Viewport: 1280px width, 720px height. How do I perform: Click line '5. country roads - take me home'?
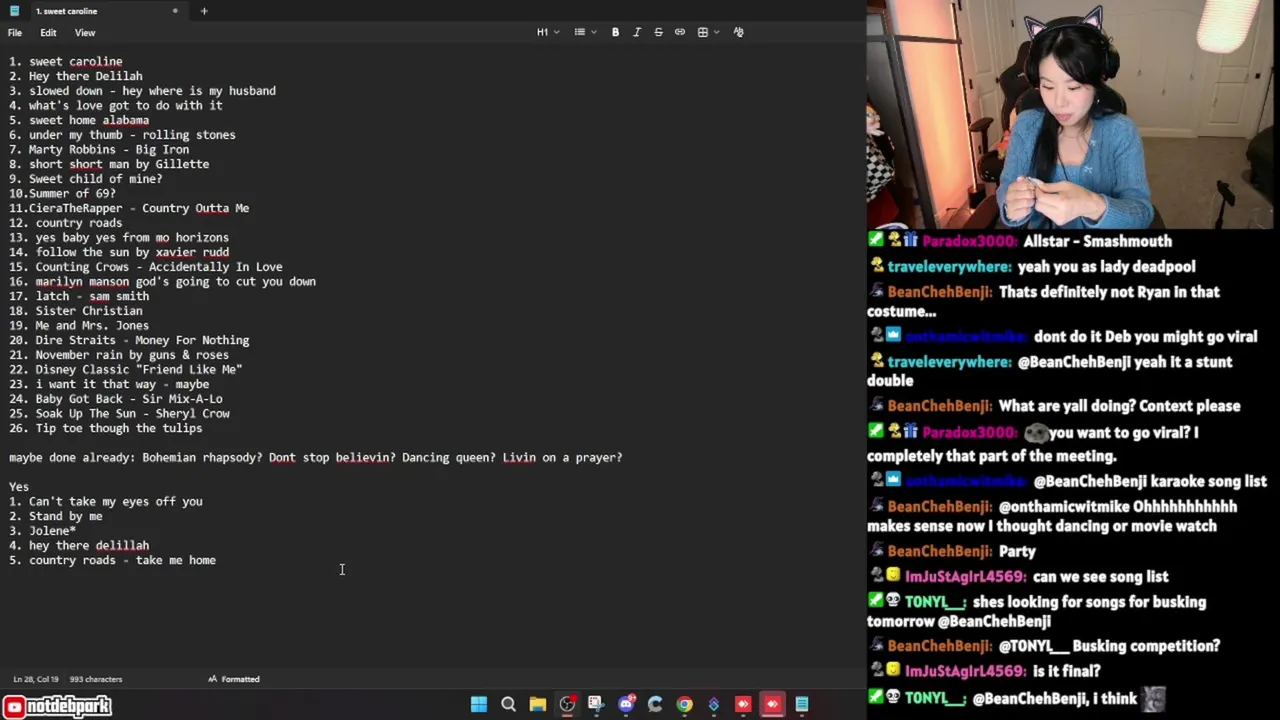coord(112,561)
